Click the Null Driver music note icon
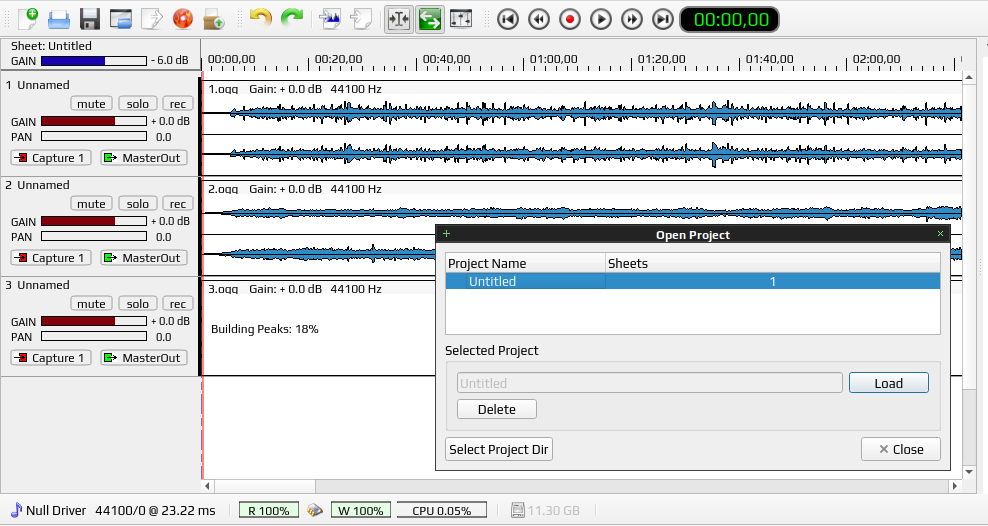This screenshot has width=988, height=526. [17, 510]
